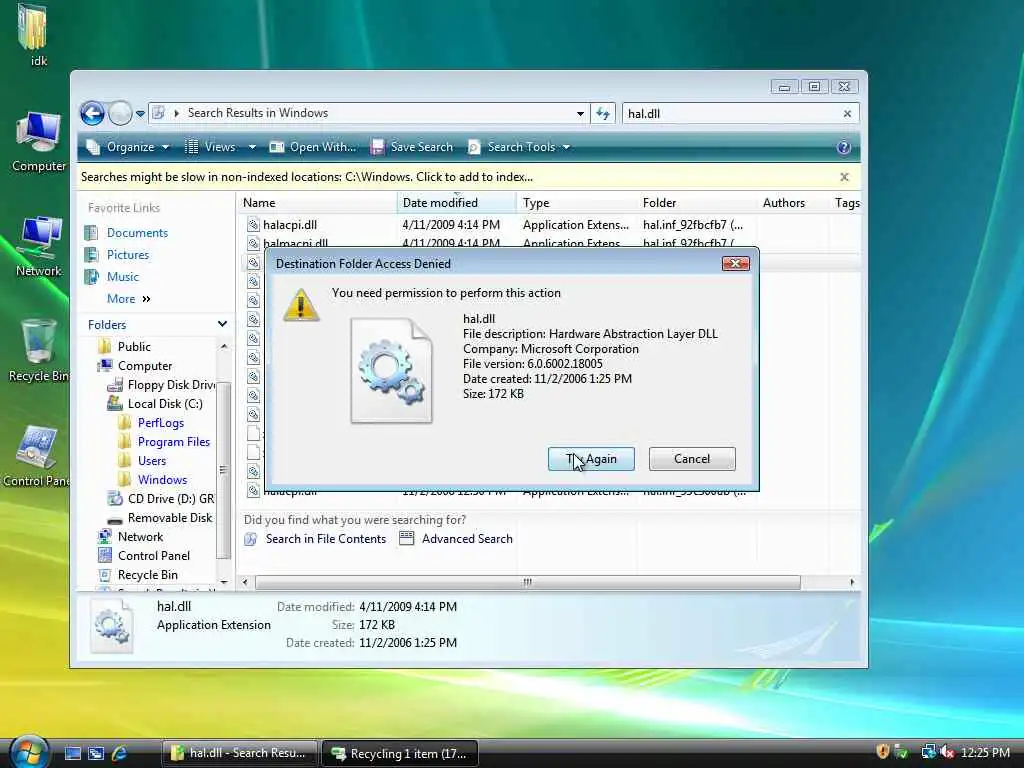Open Program Files folder in tree
Viewport: 1024px width, 768px height.
174,441
